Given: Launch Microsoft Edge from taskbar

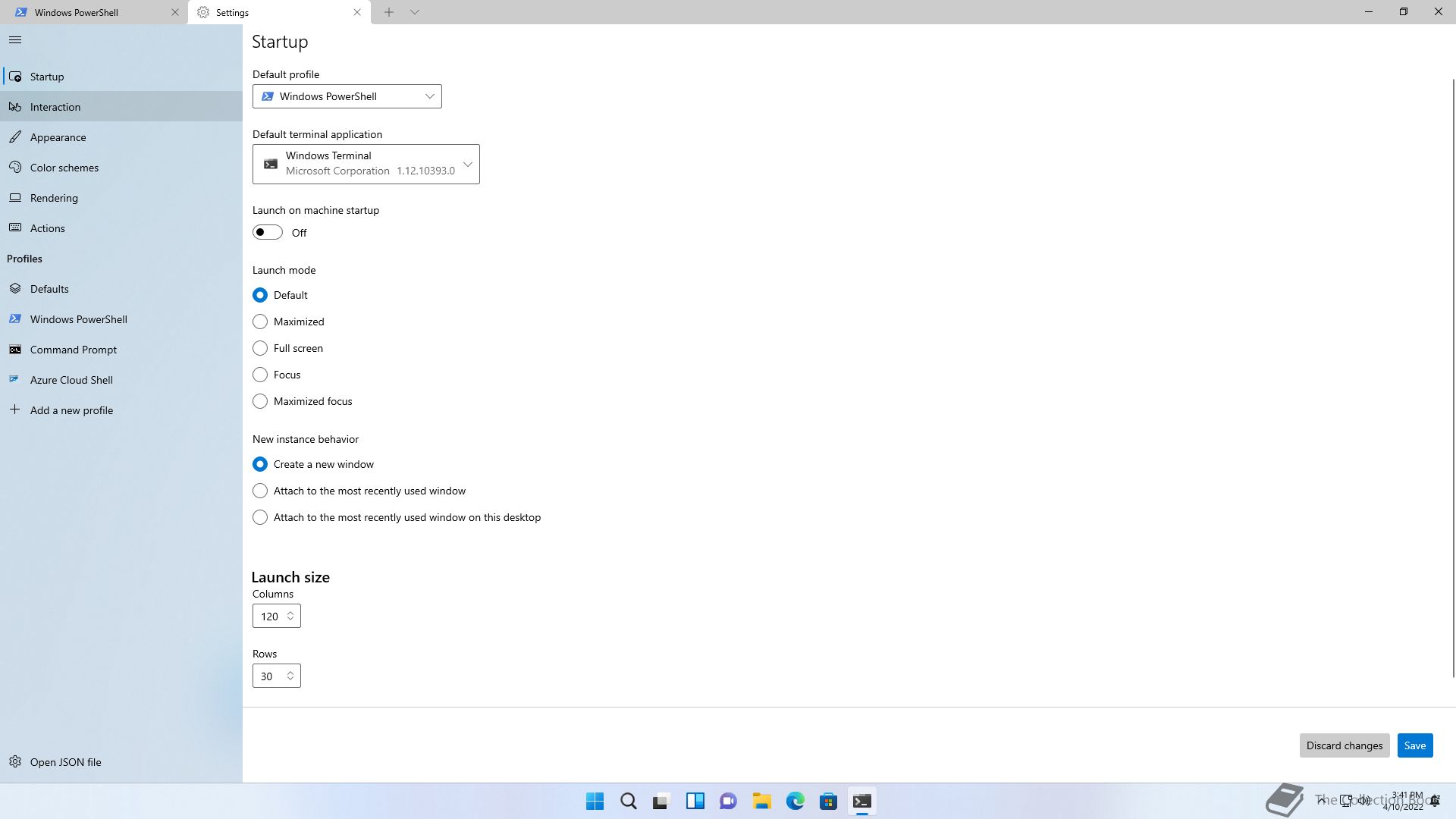Looking at the screenshot, I should pos(795,801).
